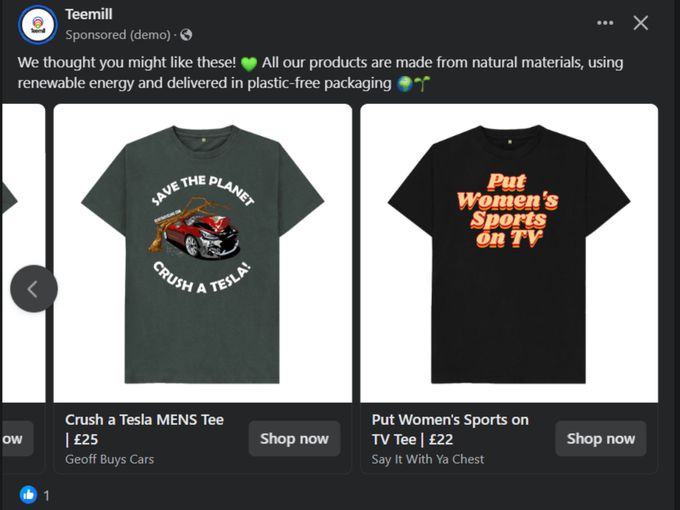Go to the previous carousel item
The image size is (680, 510).
click(x=33, y=289)
